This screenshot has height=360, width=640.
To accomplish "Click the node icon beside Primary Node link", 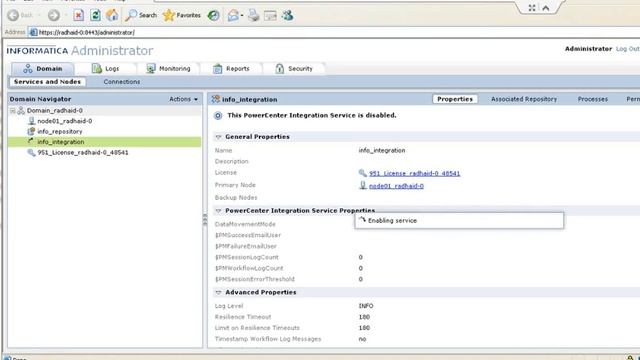I will [x=362, y=185].
